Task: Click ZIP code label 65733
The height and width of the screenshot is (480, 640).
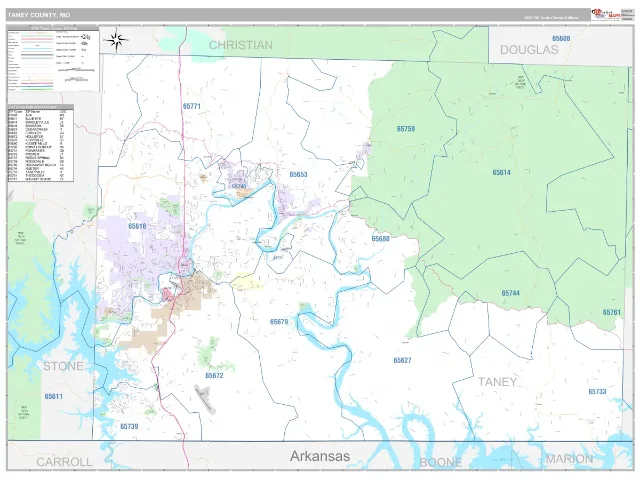Action: click(x=597, y=391)
